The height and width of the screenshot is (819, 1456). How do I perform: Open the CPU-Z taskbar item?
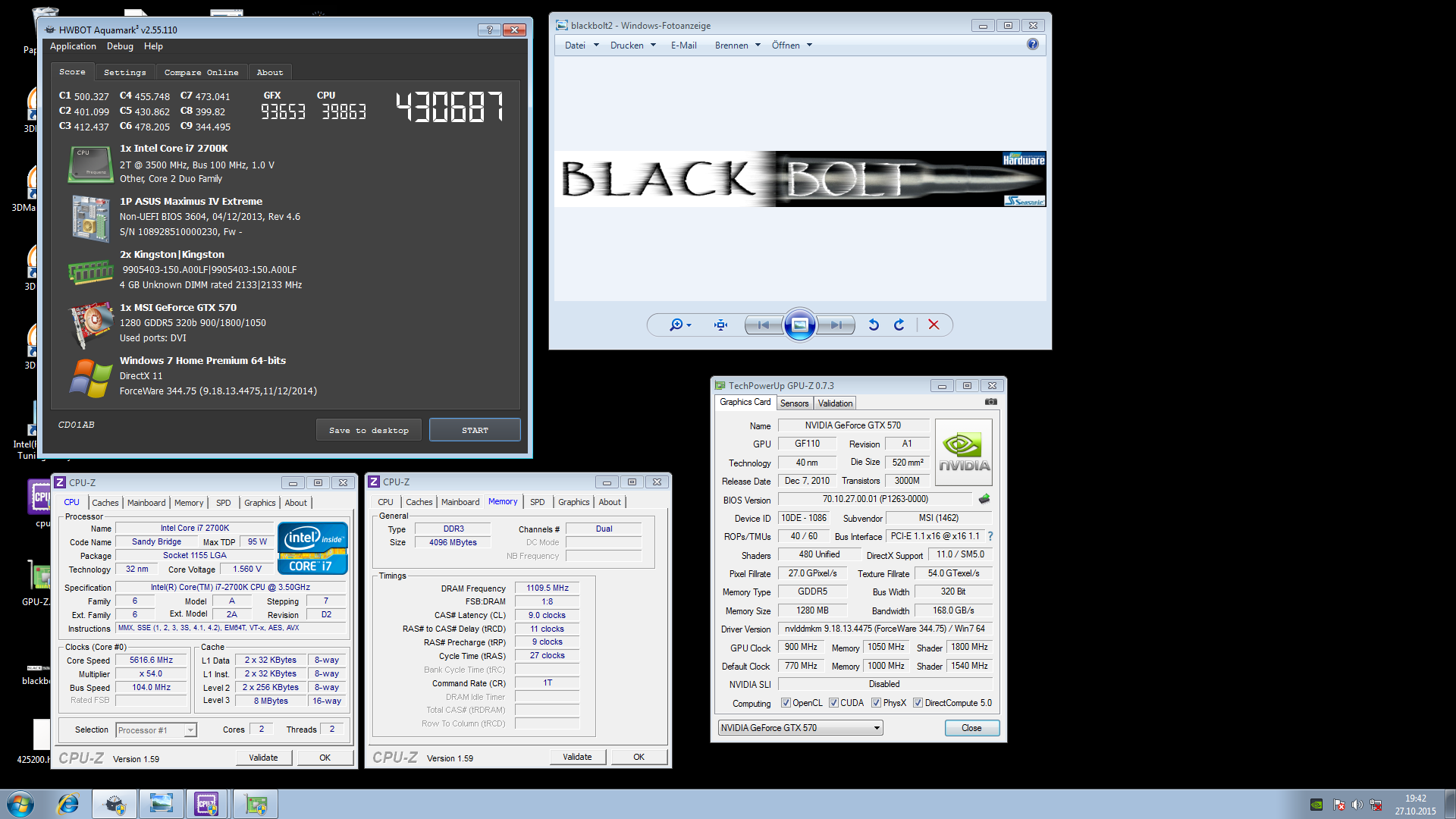[207, 804]
